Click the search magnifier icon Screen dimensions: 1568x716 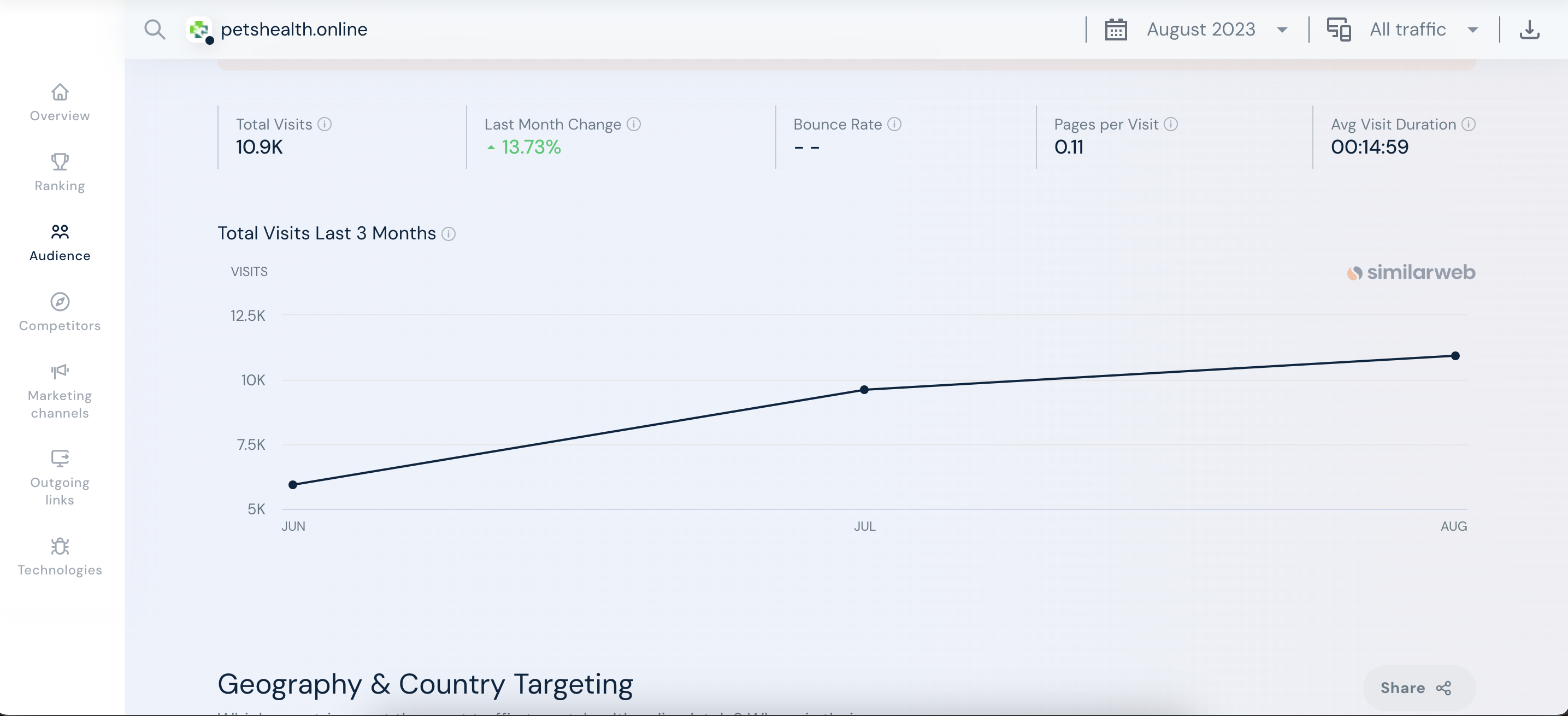coord(155,29)
